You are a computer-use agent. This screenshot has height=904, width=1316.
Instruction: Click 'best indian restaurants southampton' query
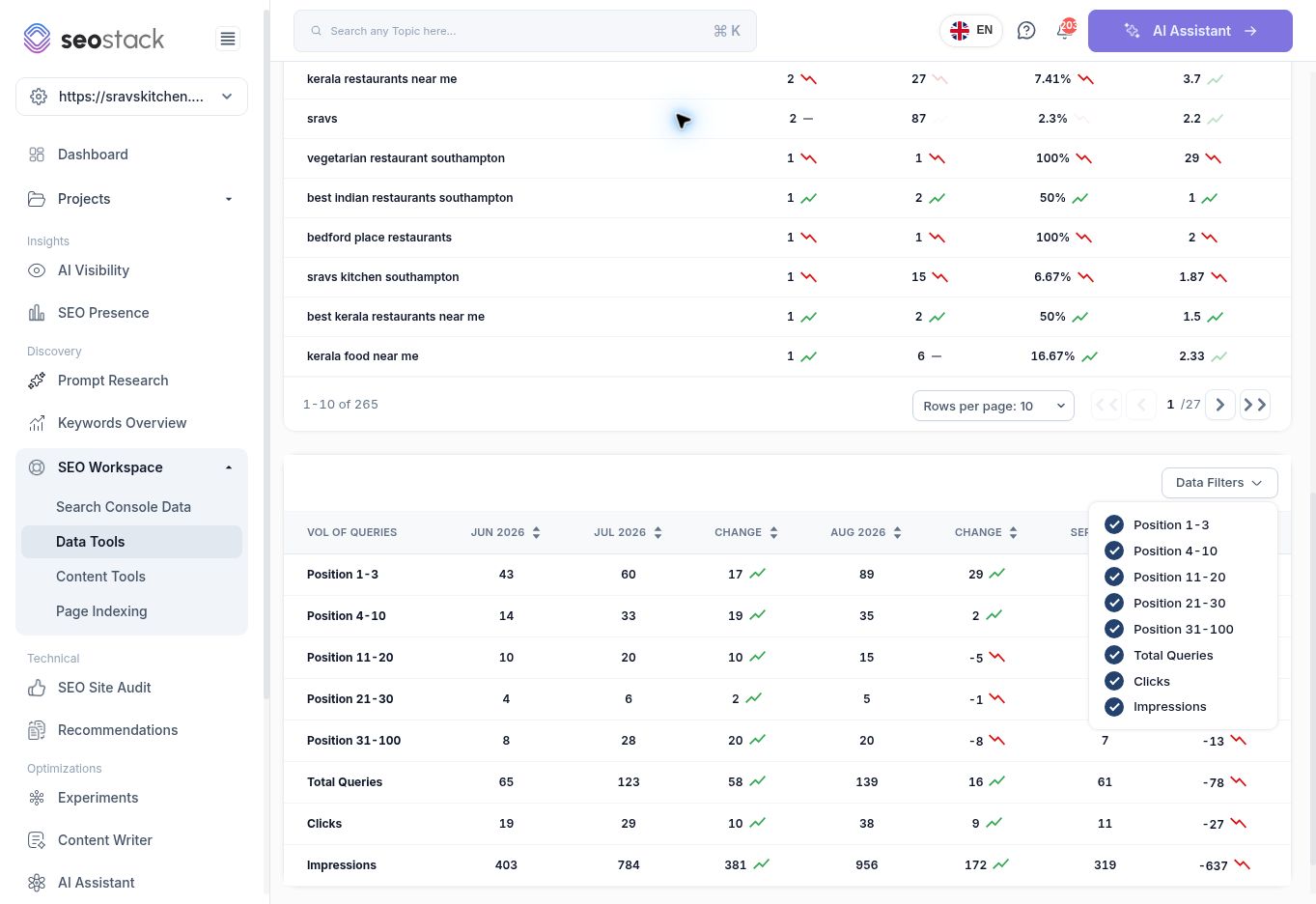tap(410, 198)
